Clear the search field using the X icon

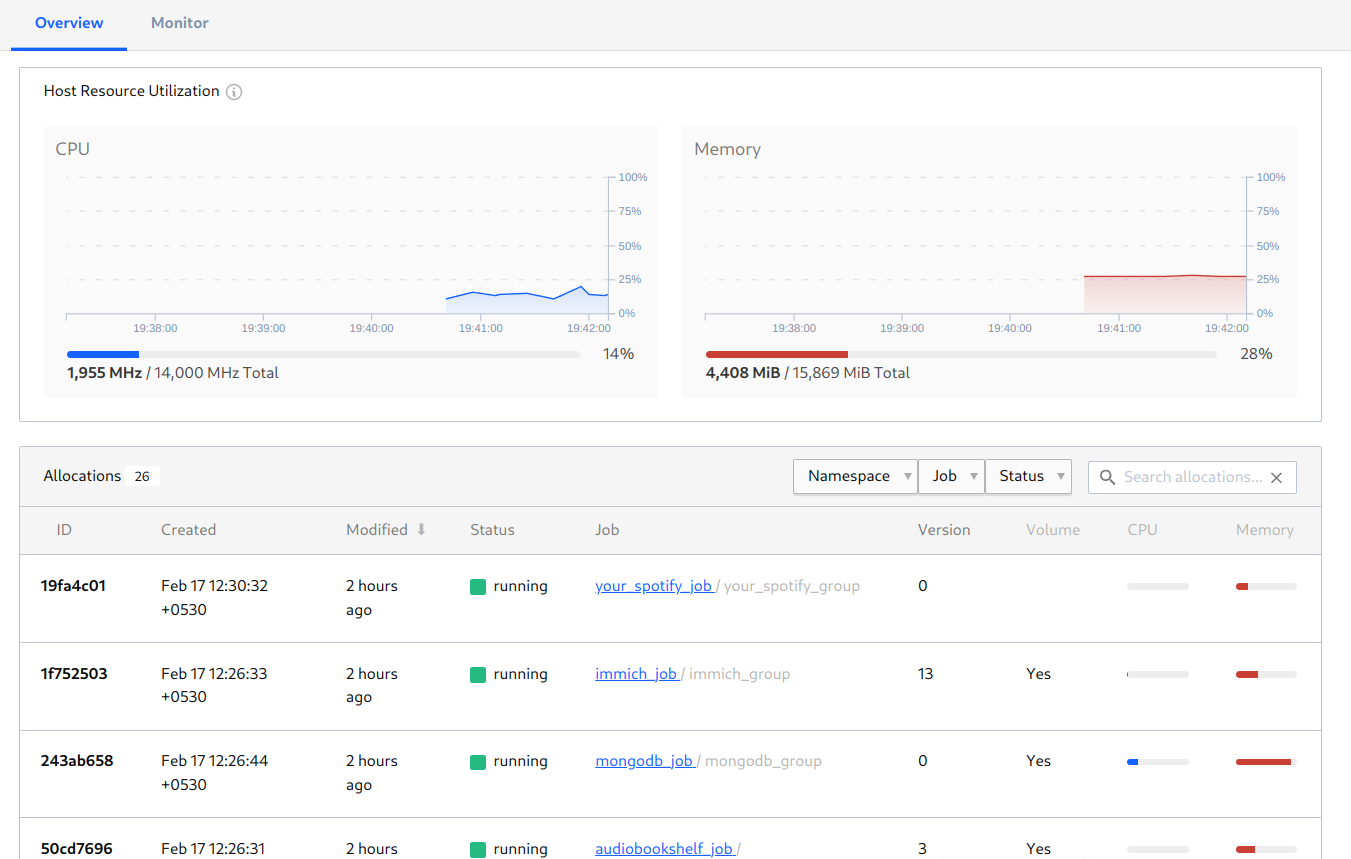[x=1276, y=477]
